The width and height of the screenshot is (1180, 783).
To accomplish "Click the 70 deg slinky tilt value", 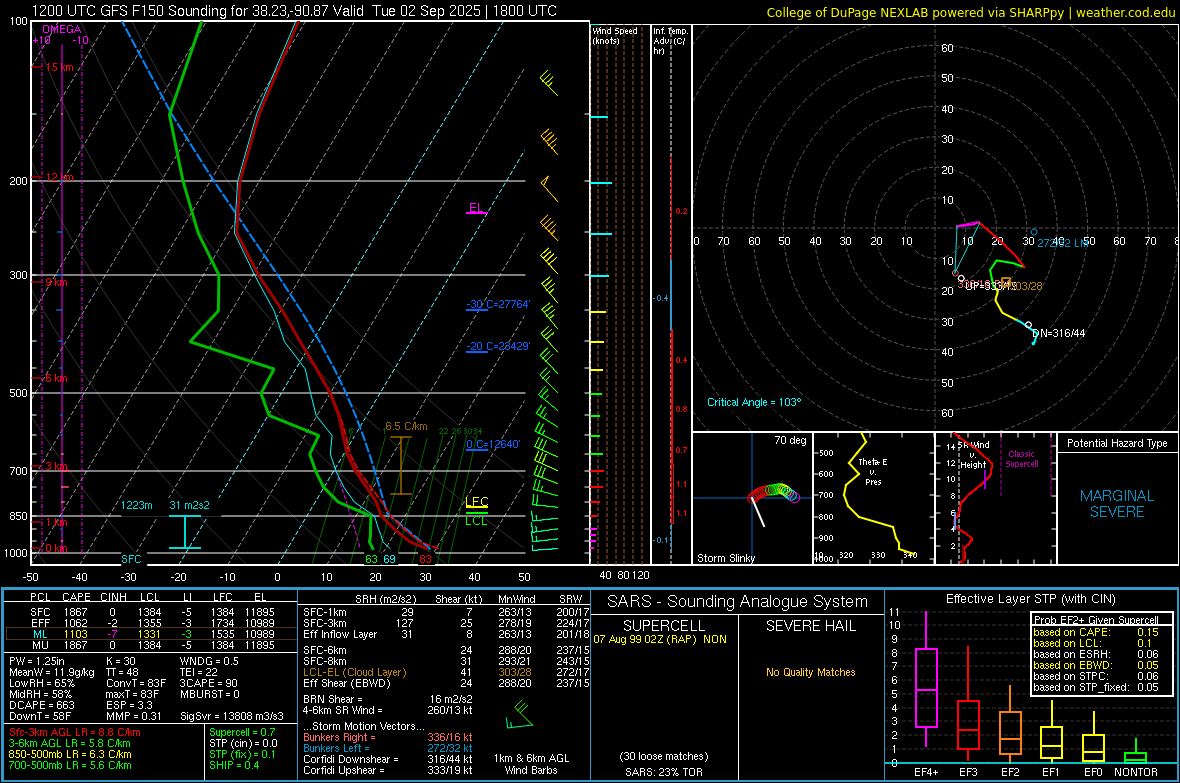I will [790, 440].
